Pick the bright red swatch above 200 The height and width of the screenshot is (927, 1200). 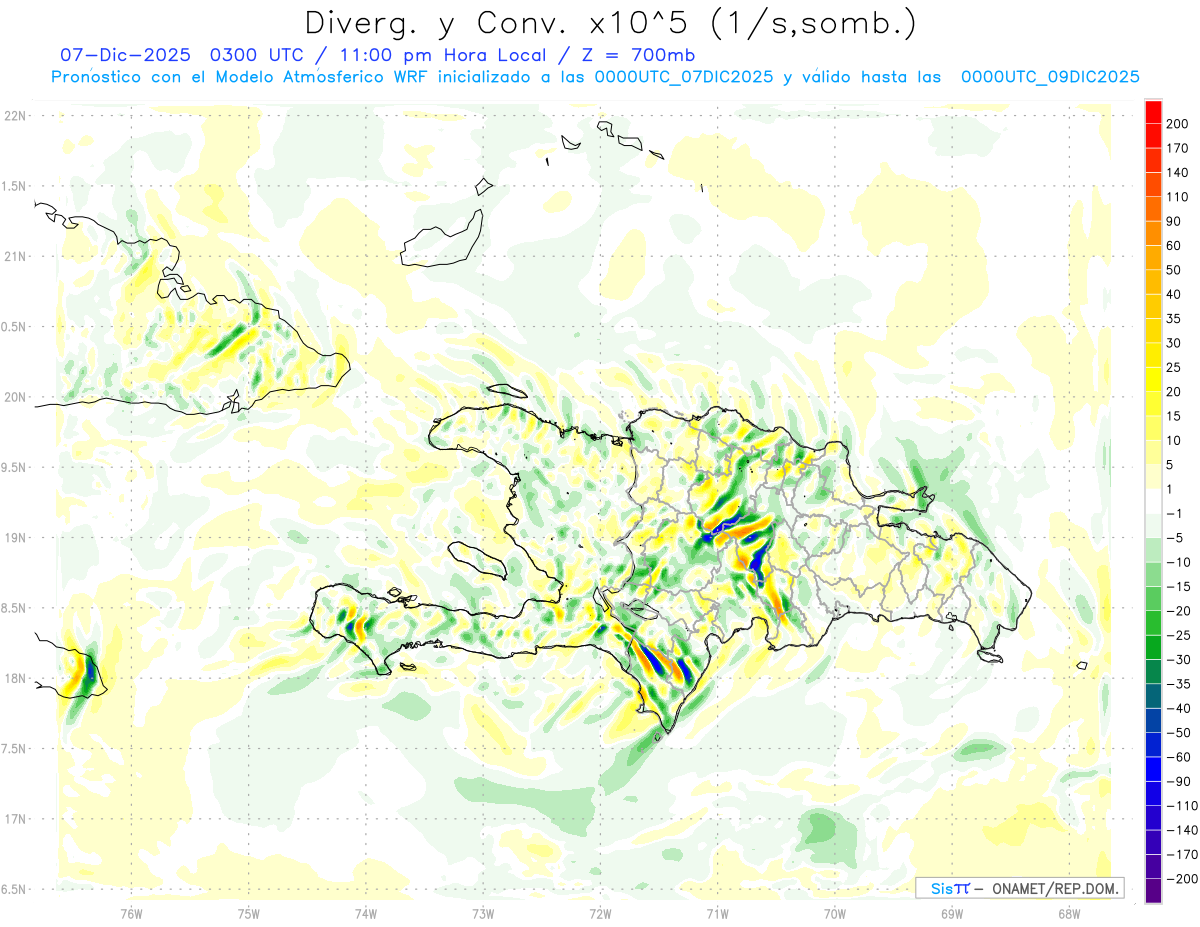1153,112
